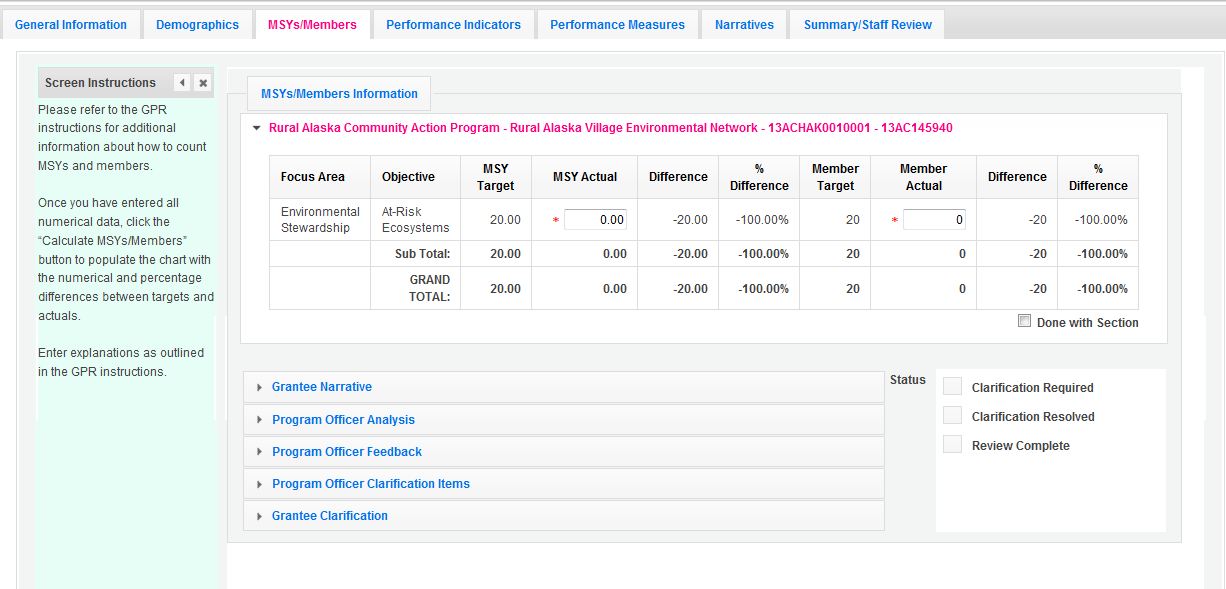Check the Done with Section checkbox
Screen dimensions: 1226x589
[1024, 321]
